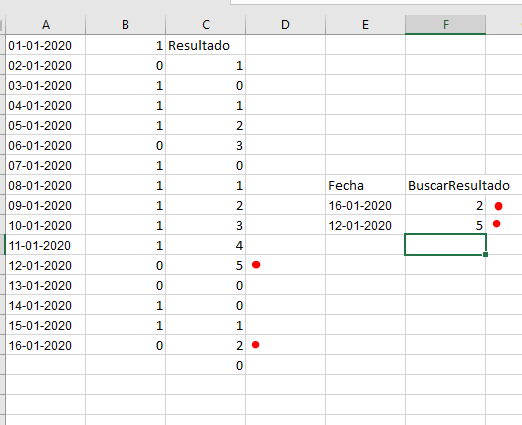
Task: Click the fill handle of active cell
Action: 485,254
